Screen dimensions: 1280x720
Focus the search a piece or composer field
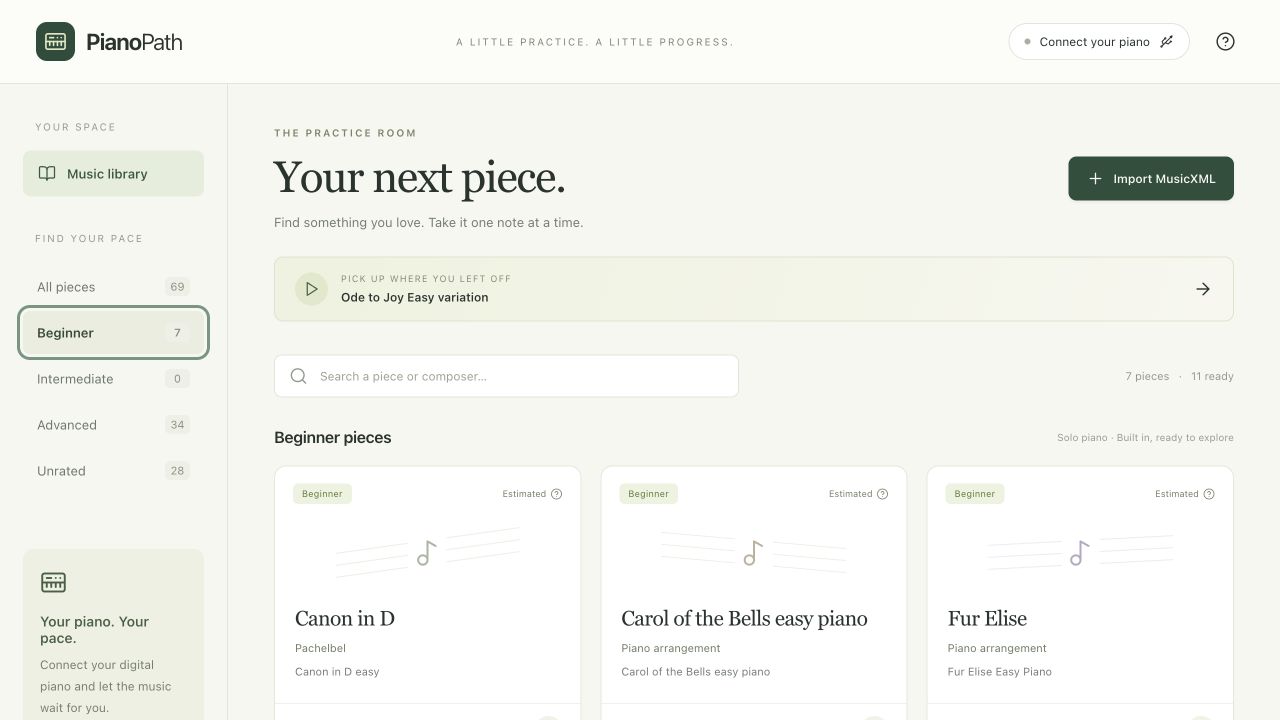click(506, 376)
